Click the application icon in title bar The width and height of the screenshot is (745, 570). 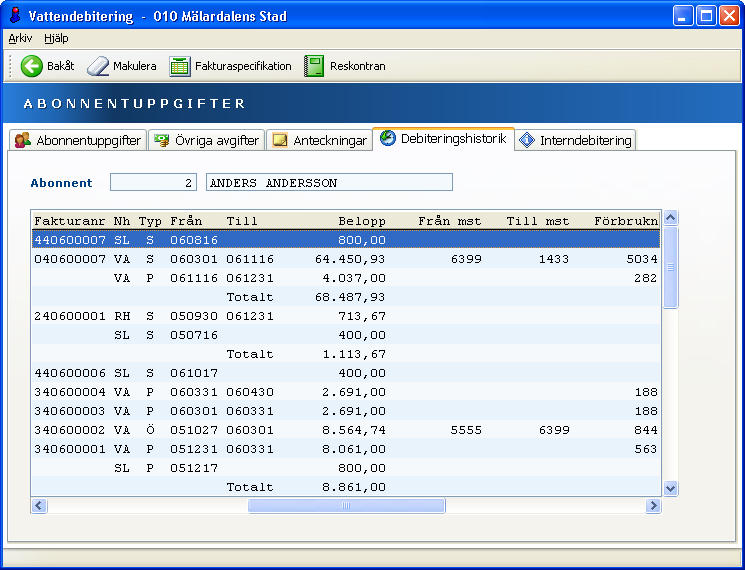tap(15, 16)
